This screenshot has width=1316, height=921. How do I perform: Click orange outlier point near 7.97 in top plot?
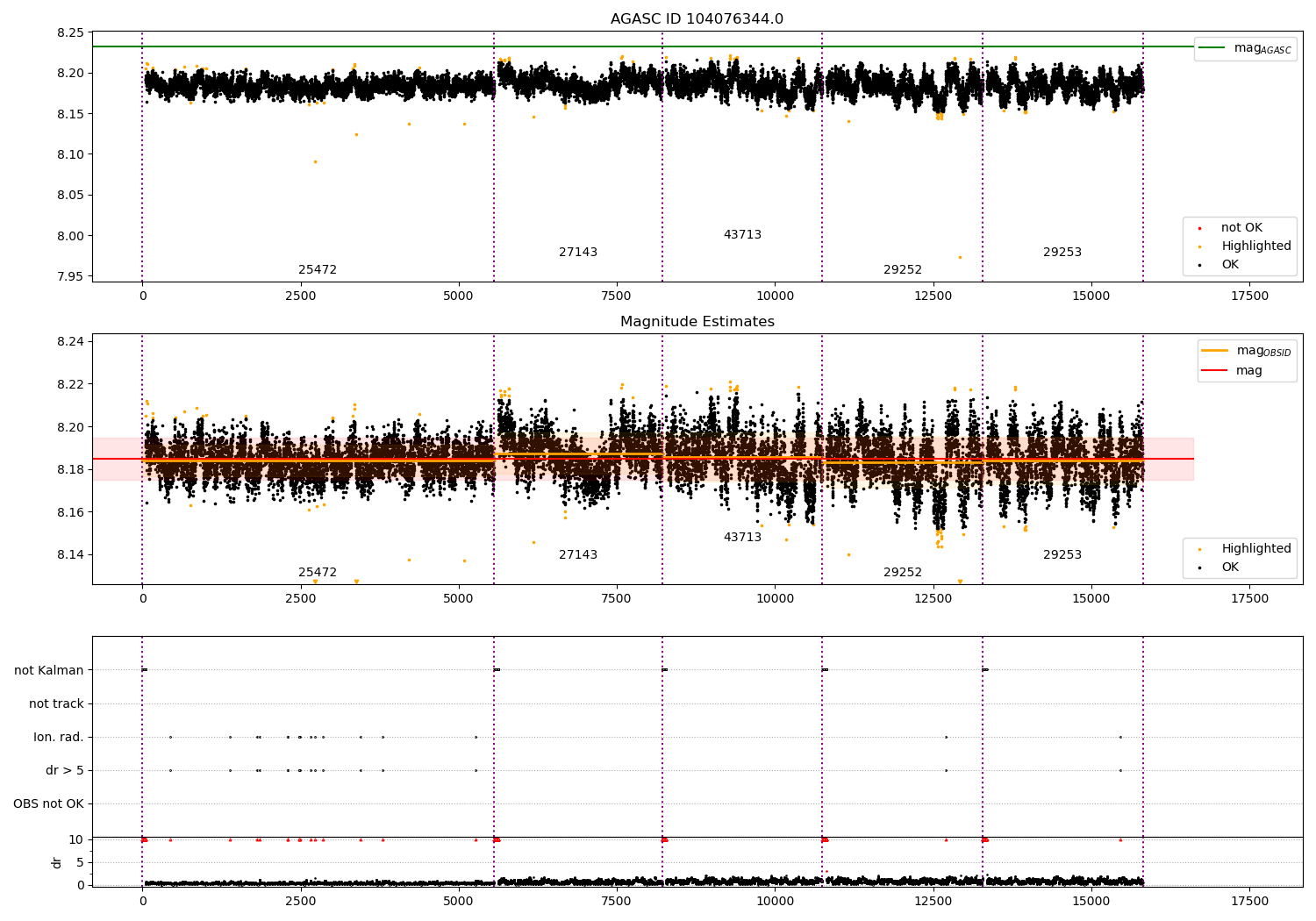pos(960,257)
